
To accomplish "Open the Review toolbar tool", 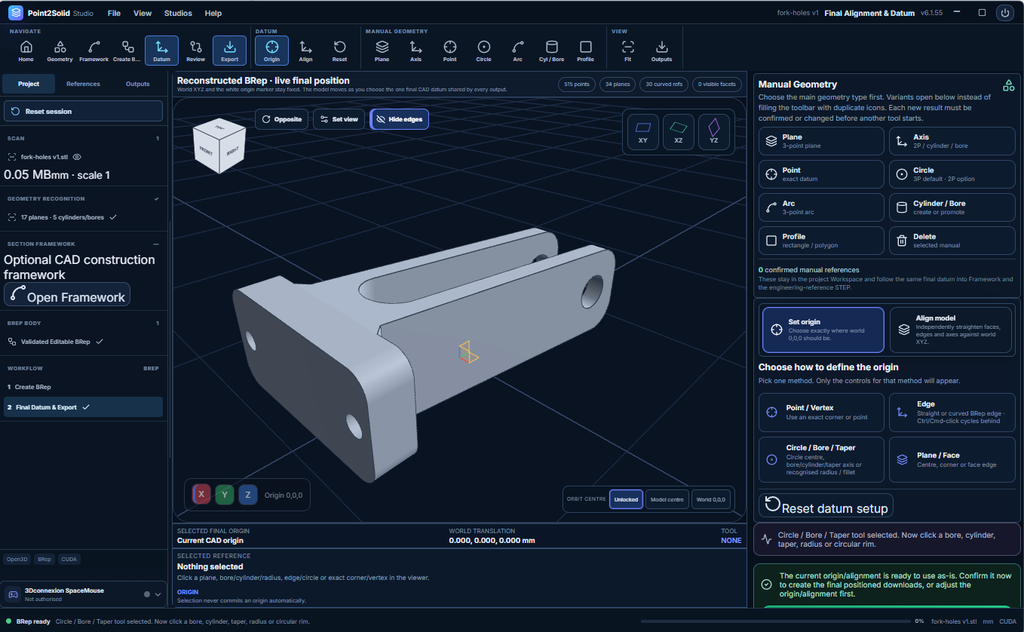I will point(195,50).
